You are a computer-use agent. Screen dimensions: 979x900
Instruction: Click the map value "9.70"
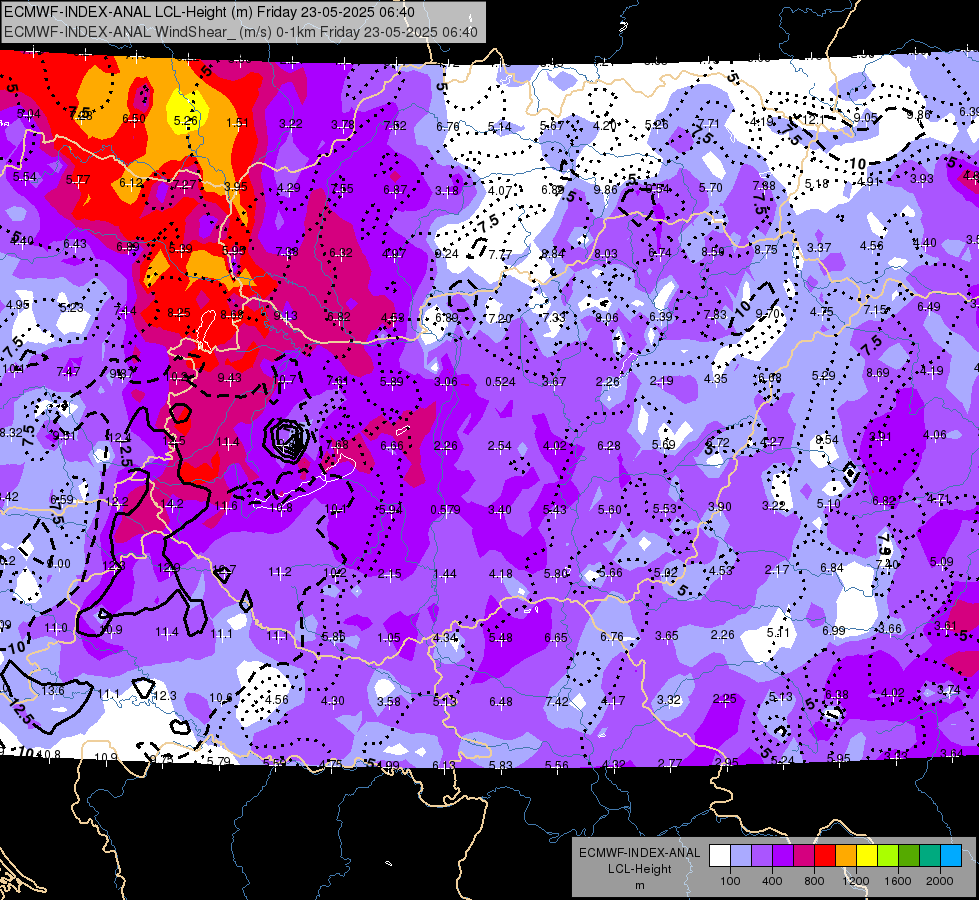click(x=767, y=314)
